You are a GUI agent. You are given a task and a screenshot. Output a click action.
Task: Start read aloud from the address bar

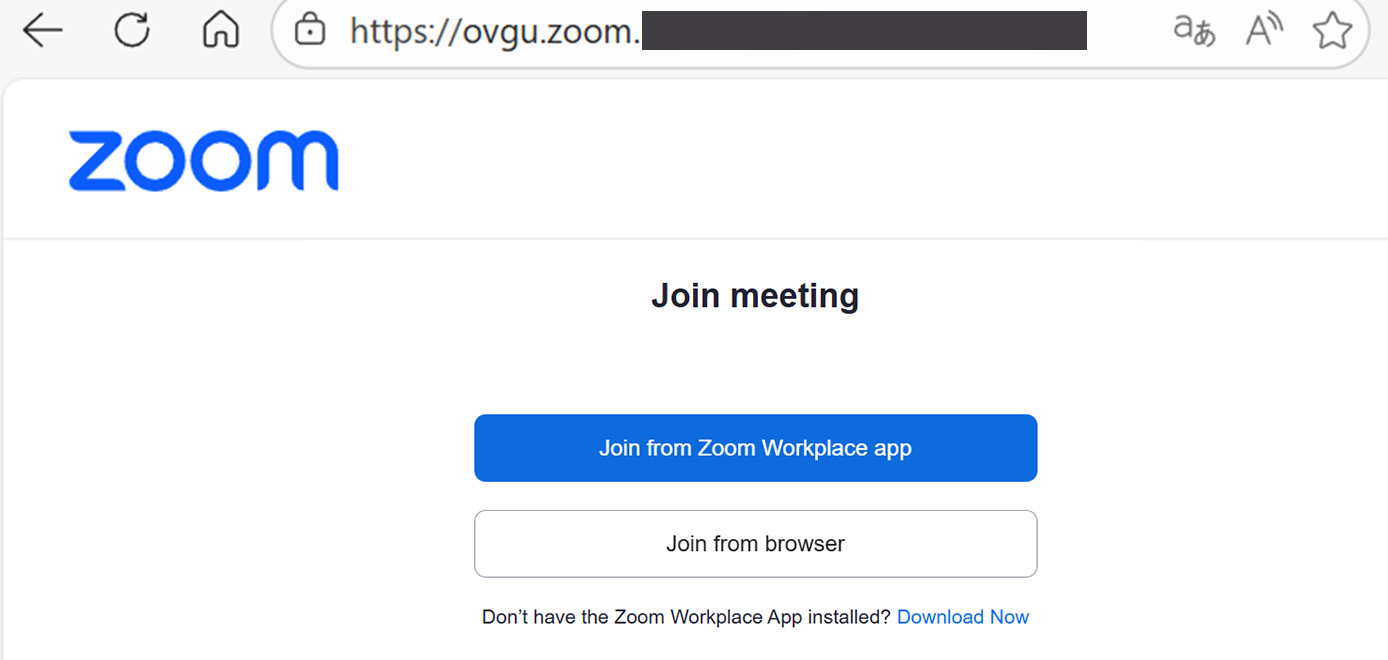coord(1264,31)
